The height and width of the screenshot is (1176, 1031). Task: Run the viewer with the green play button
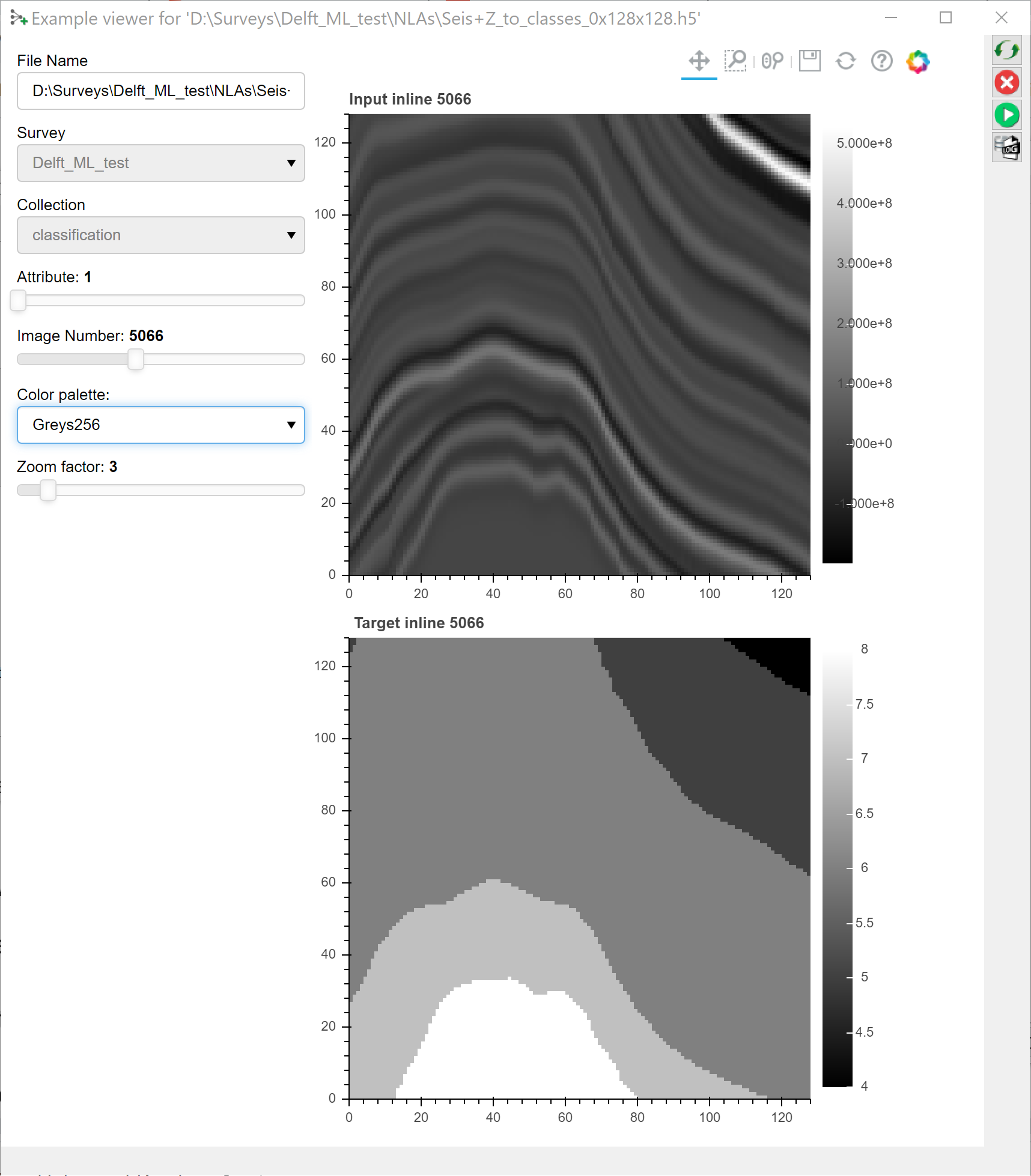[1008, 115]
